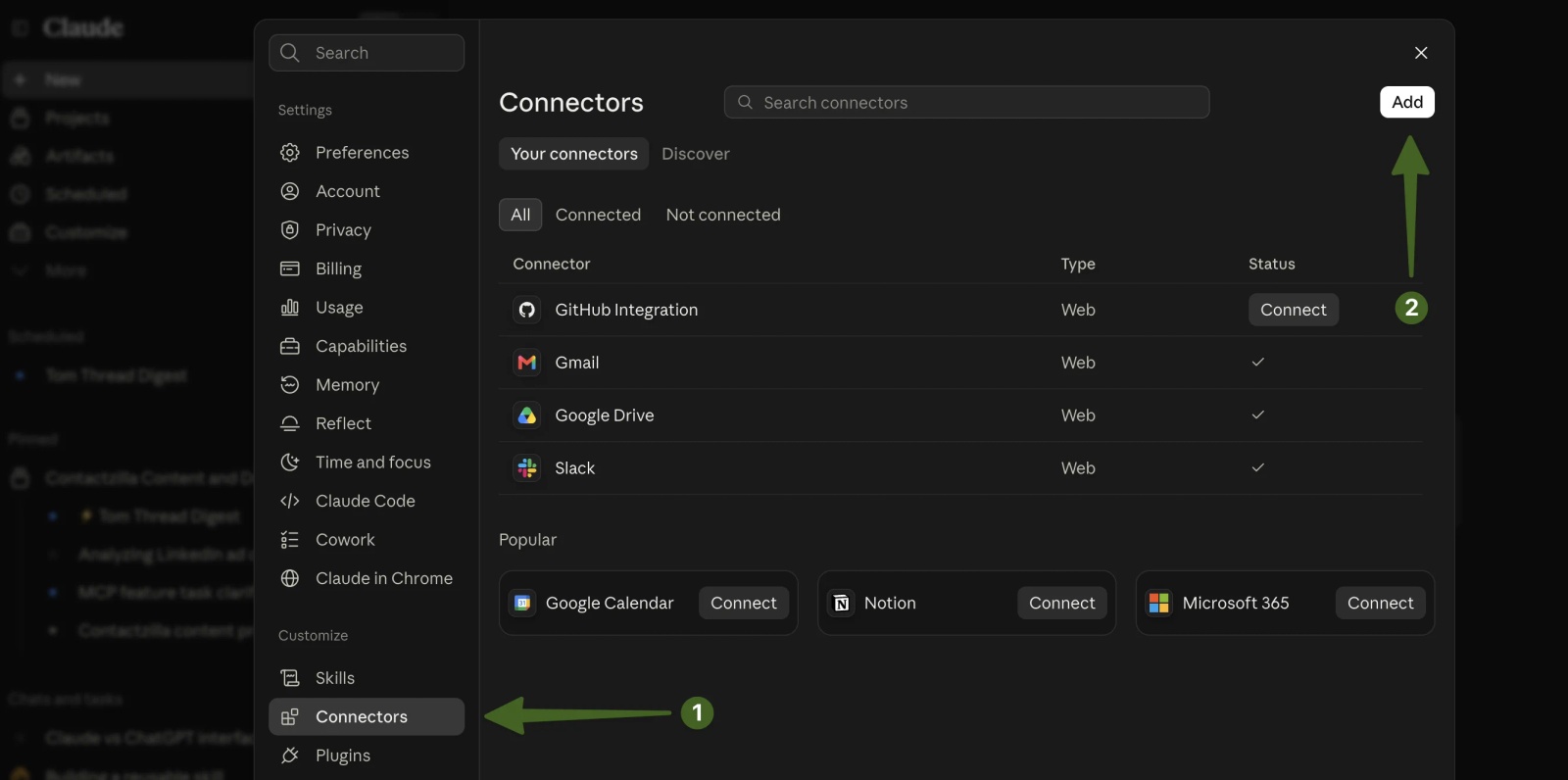Viewport: 1568px width, 780px height.
Task: Click the Gmail logo icon
Action: 527,363
